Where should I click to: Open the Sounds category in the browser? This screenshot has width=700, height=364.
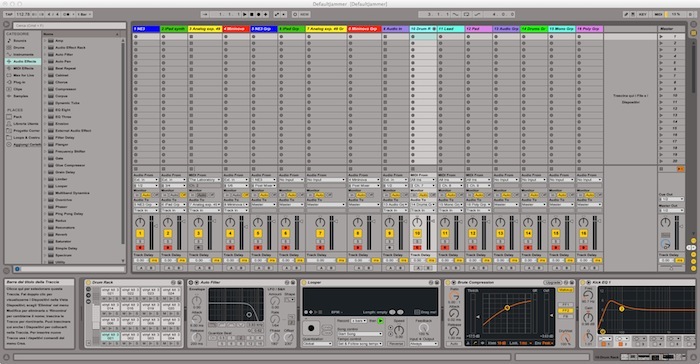coord(20,41)
